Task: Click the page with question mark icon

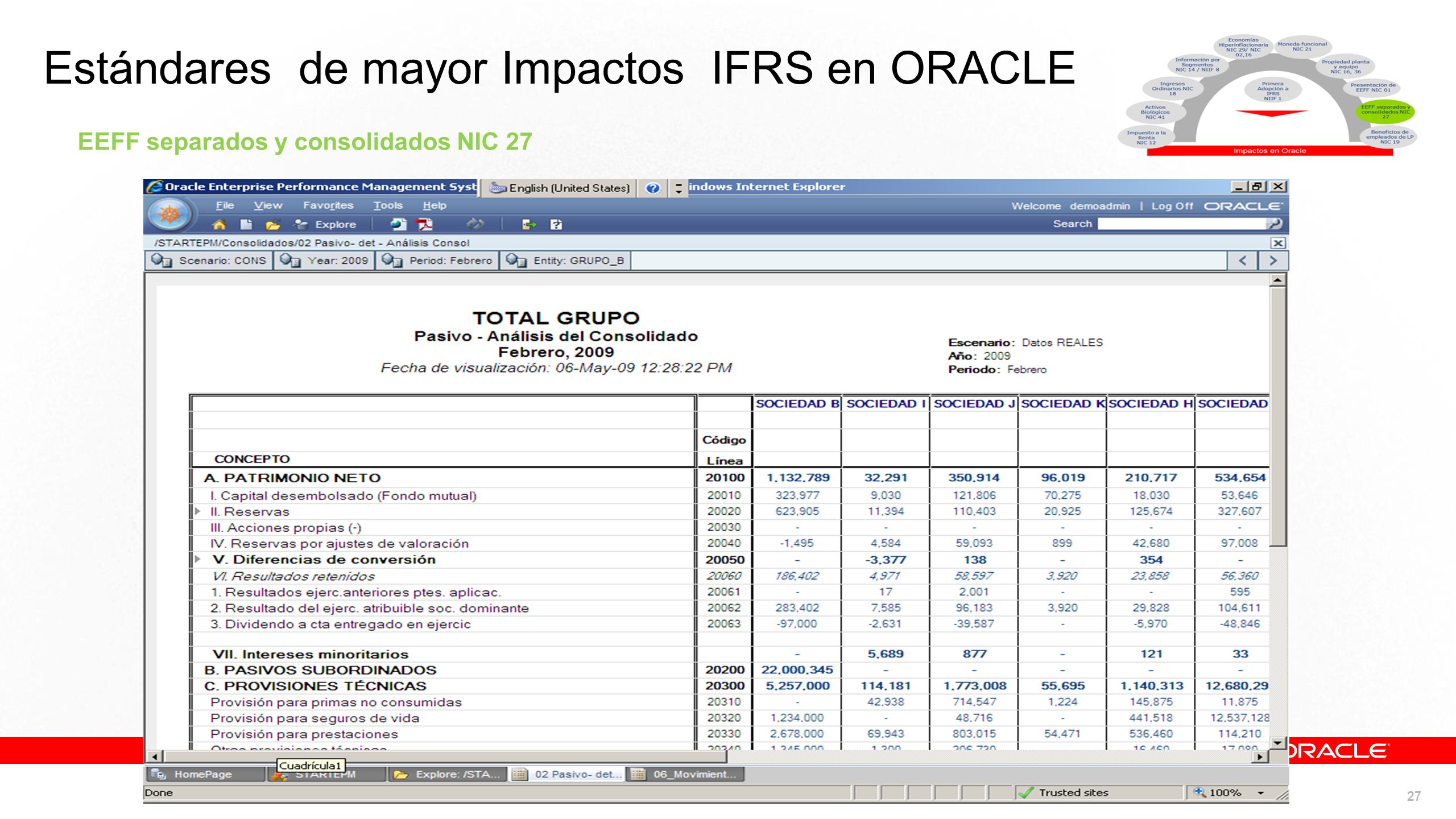Action: (556, 225)
